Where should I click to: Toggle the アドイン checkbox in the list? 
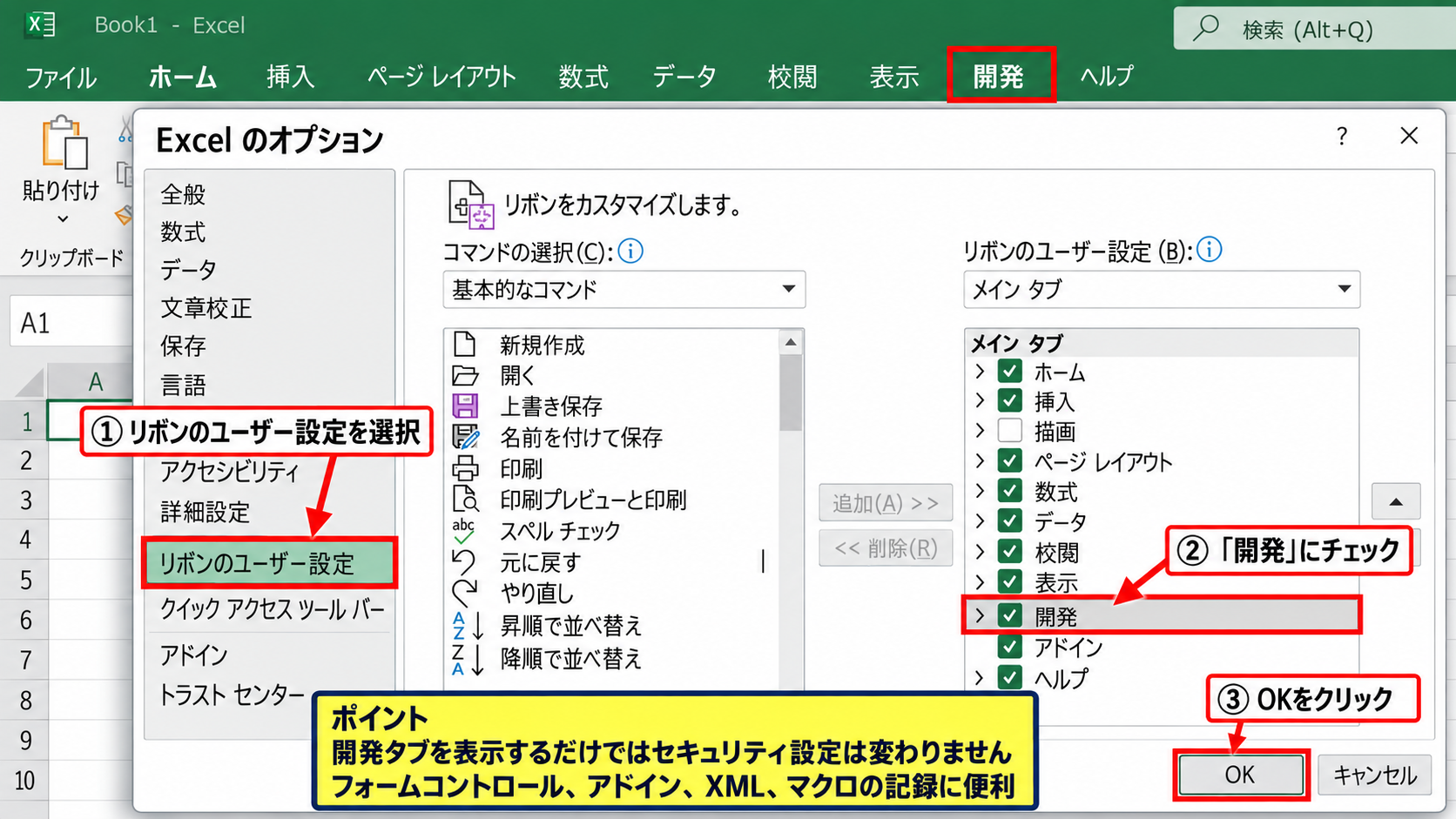click(x=1010, y=647)
